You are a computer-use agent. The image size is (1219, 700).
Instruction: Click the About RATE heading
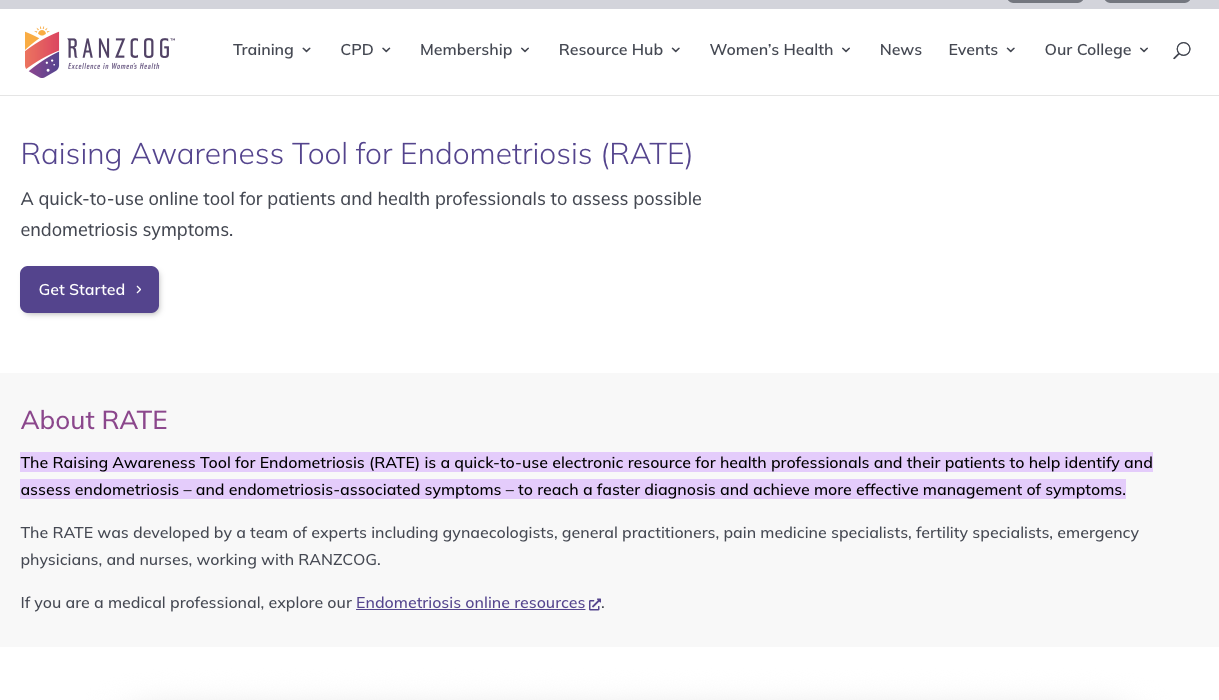[93, 420]
